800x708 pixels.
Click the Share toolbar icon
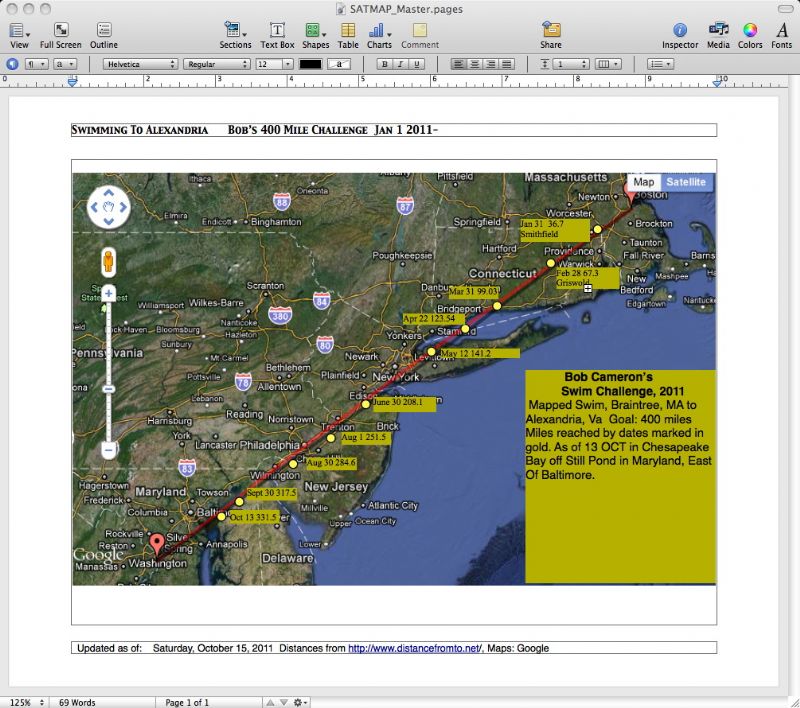[x=551, y=36]
